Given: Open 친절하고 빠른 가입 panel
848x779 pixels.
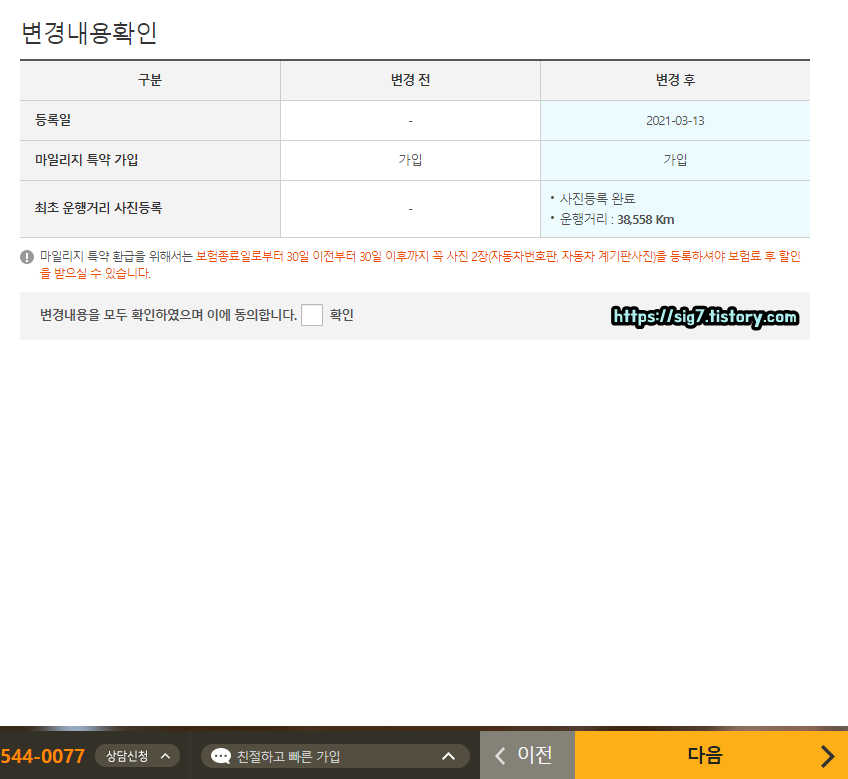Looking at the screenshot, I should (335, 756).
